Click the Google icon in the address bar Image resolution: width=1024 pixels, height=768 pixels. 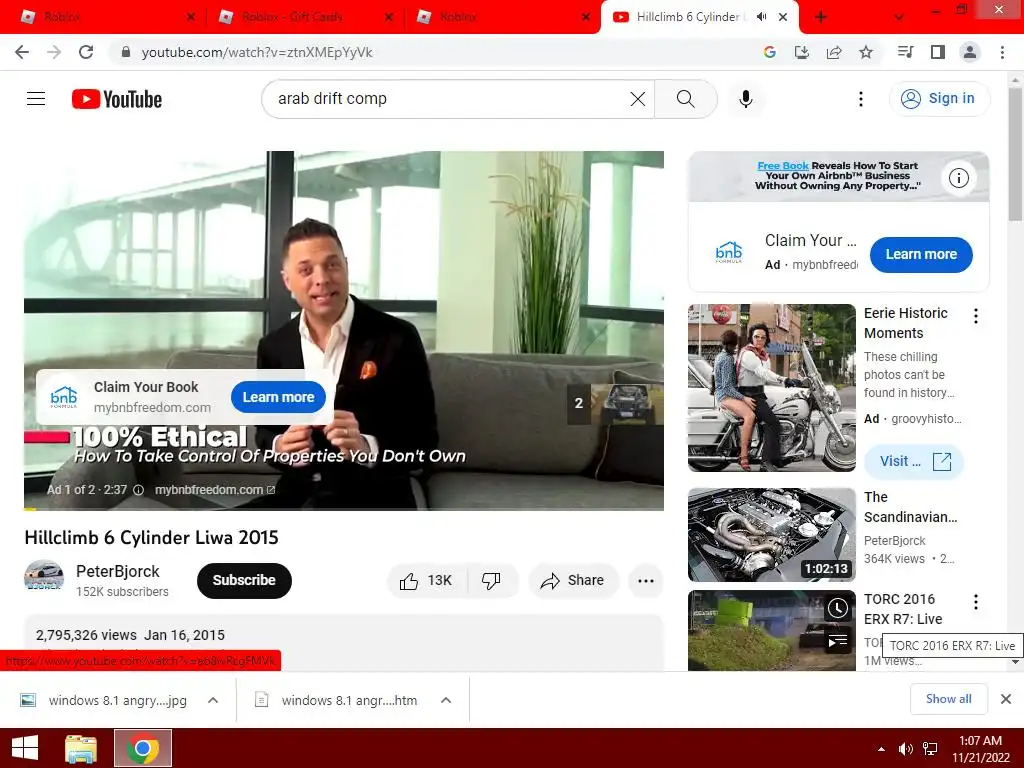769,52
